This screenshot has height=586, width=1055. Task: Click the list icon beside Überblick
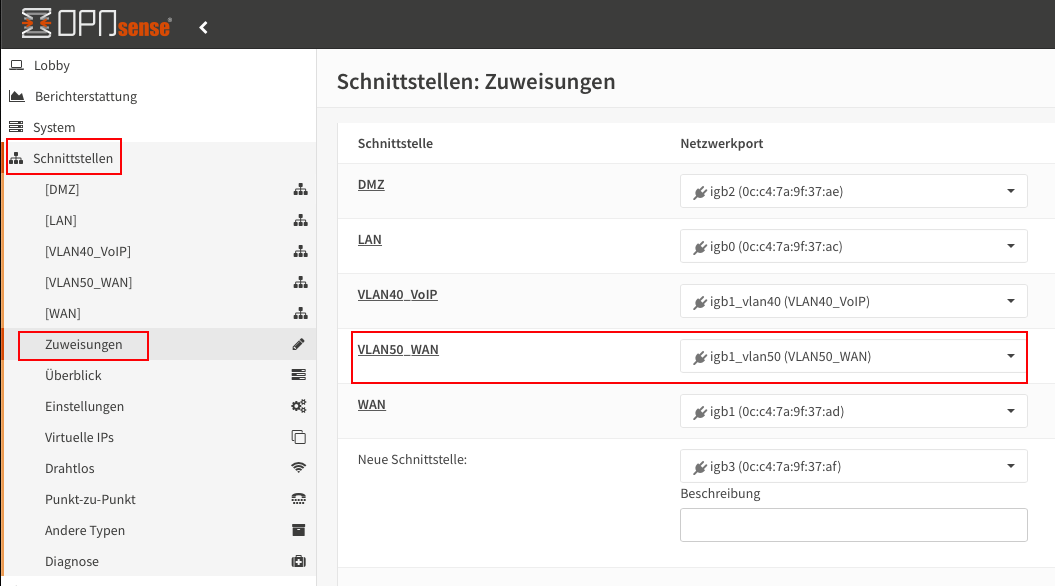(x=299, y=375)
